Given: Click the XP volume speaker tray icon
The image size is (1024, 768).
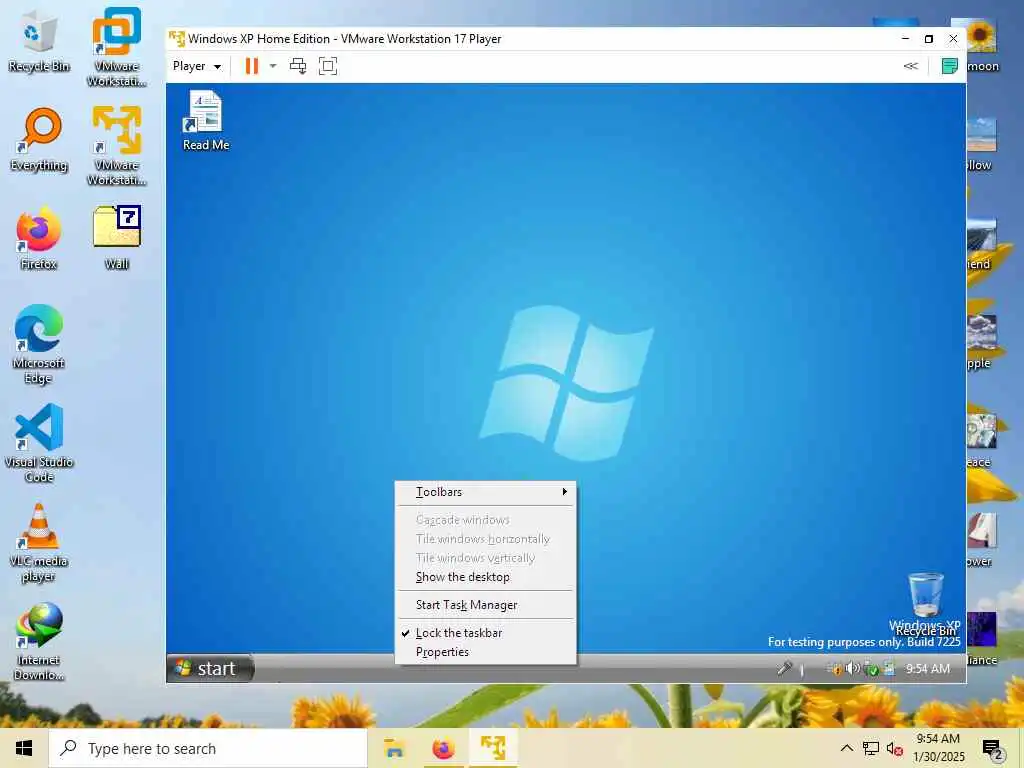Looking at the screenshot, I should tap(853, 668).
